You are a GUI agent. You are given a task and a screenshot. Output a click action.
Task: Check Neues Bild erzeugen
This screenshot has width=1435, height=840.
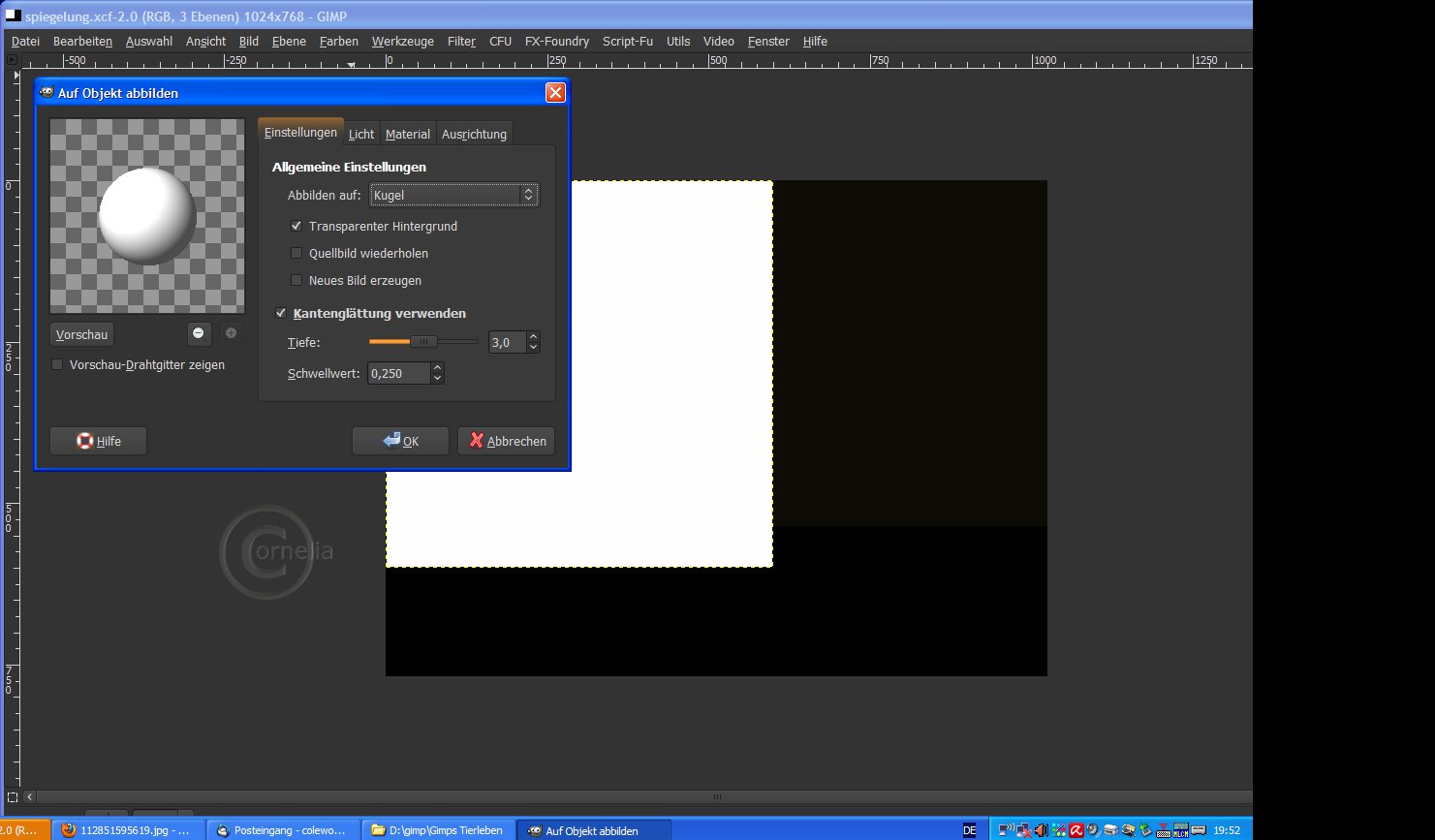pos(296,280)
